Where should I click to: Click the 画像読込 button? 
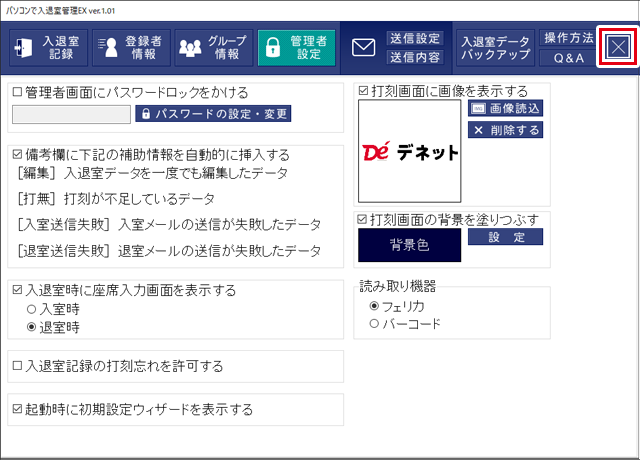pyautogui.click(x=505, y=108)
